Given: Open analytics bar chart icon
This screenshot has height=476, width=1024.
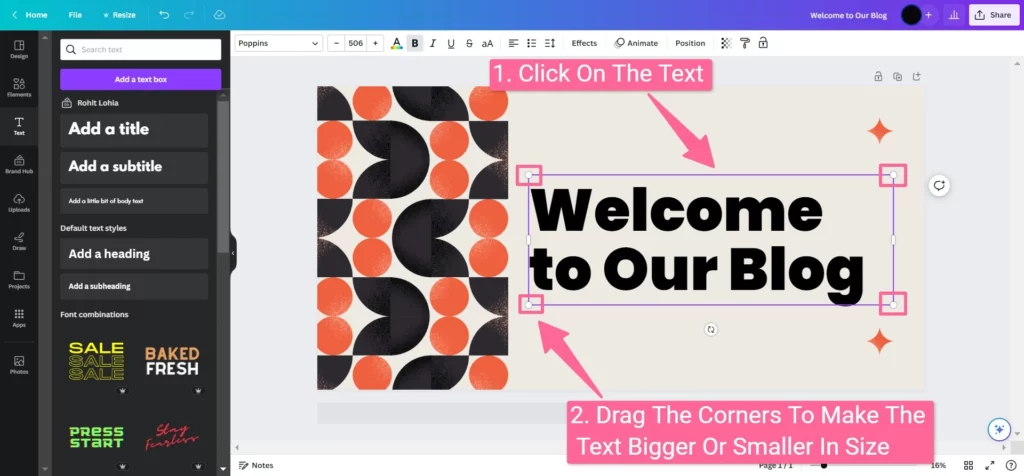Looking at the screenshot, I should pos(954,14).
